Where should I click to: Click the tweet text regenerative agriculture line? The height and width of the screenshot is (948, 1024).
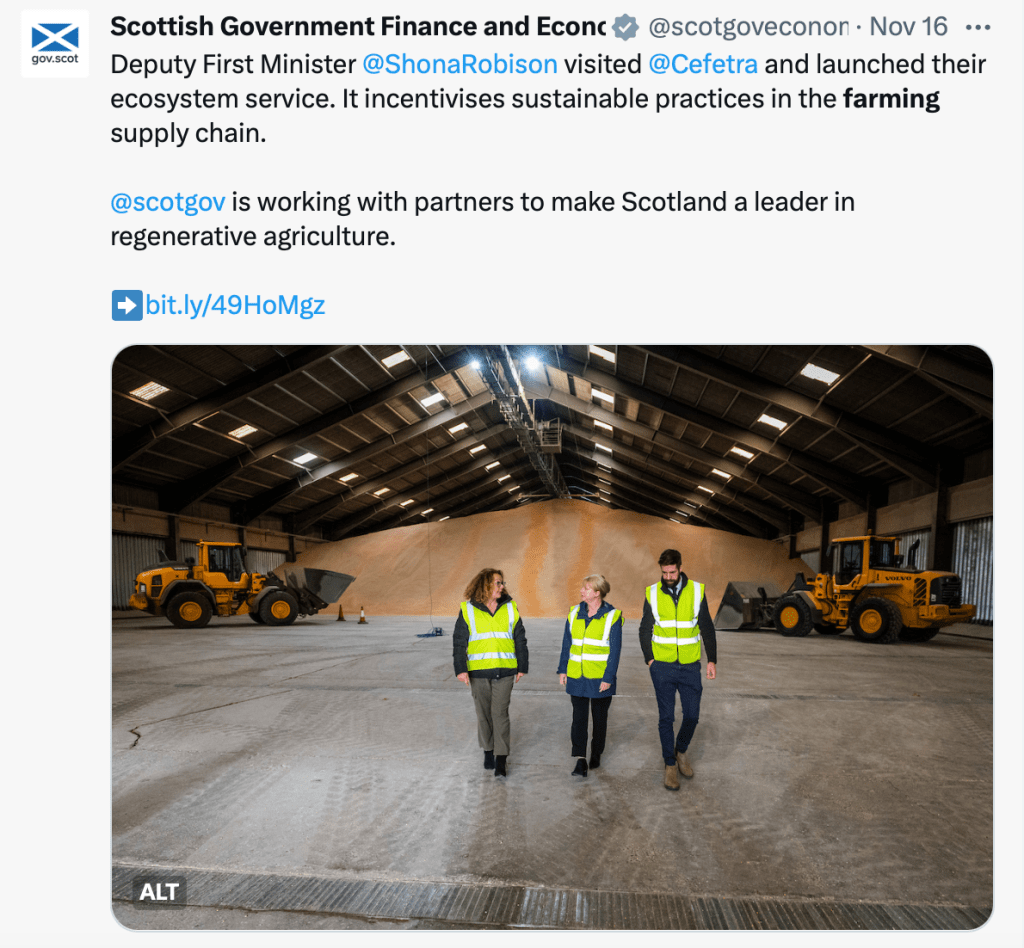pyautogui.click(x=253, y=236)
